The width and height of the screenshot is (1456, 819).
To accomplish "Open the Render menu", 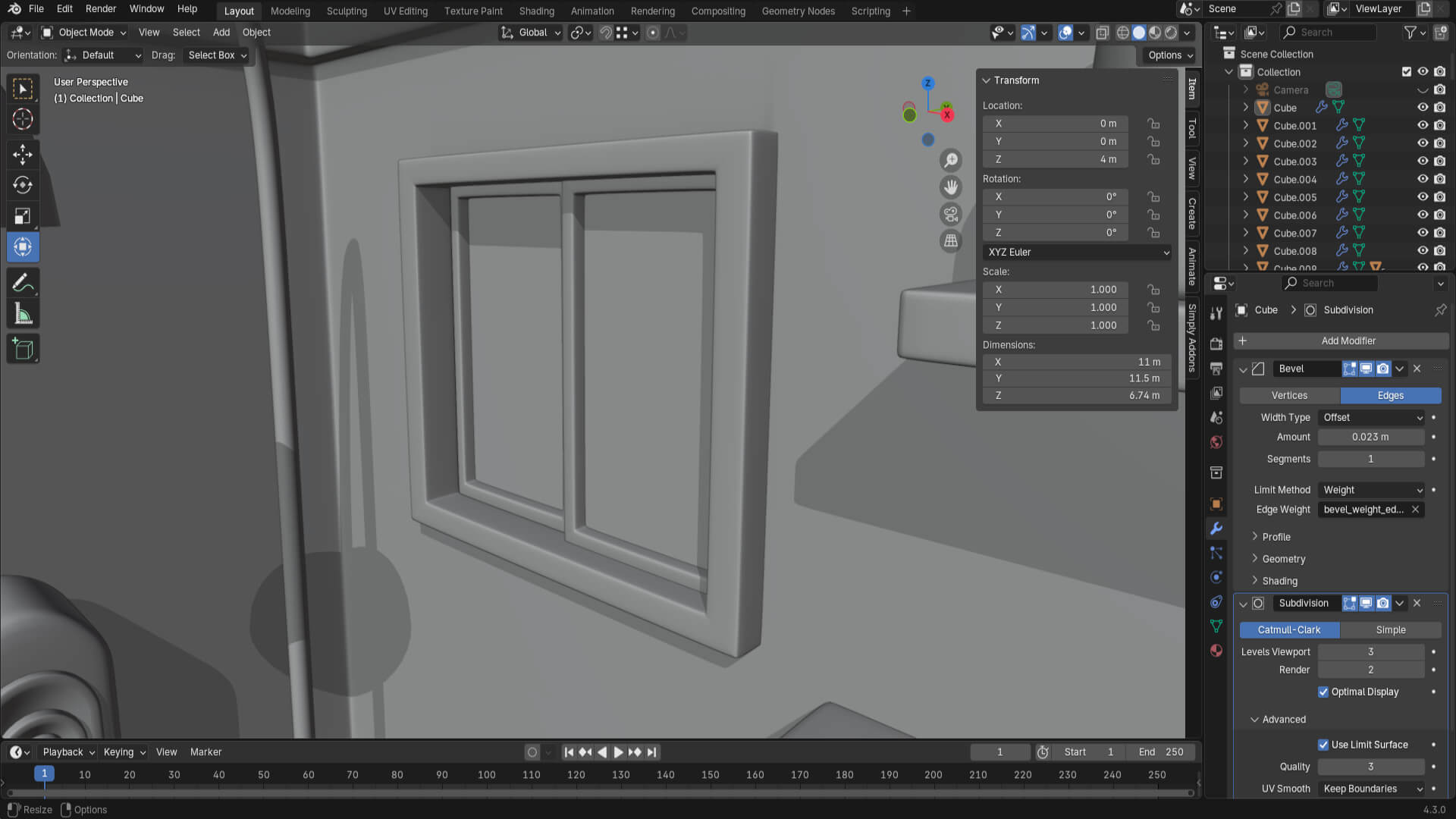I will click(x=101, y=9).
